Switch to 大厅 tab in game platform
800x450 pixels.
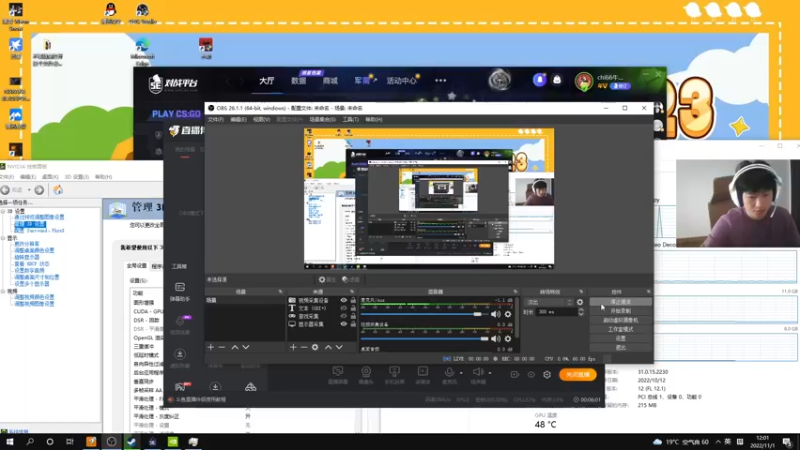(x=266, y=81)
